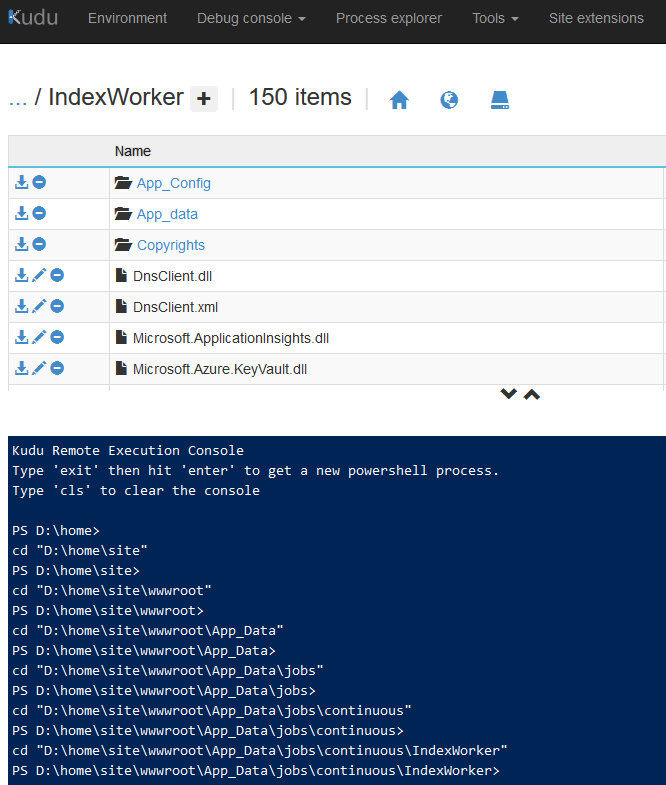Click the Kudu Remote Execution Console header text
This screenshot has height=785, width=666.
pyautogui.click(x=128, y=451)
